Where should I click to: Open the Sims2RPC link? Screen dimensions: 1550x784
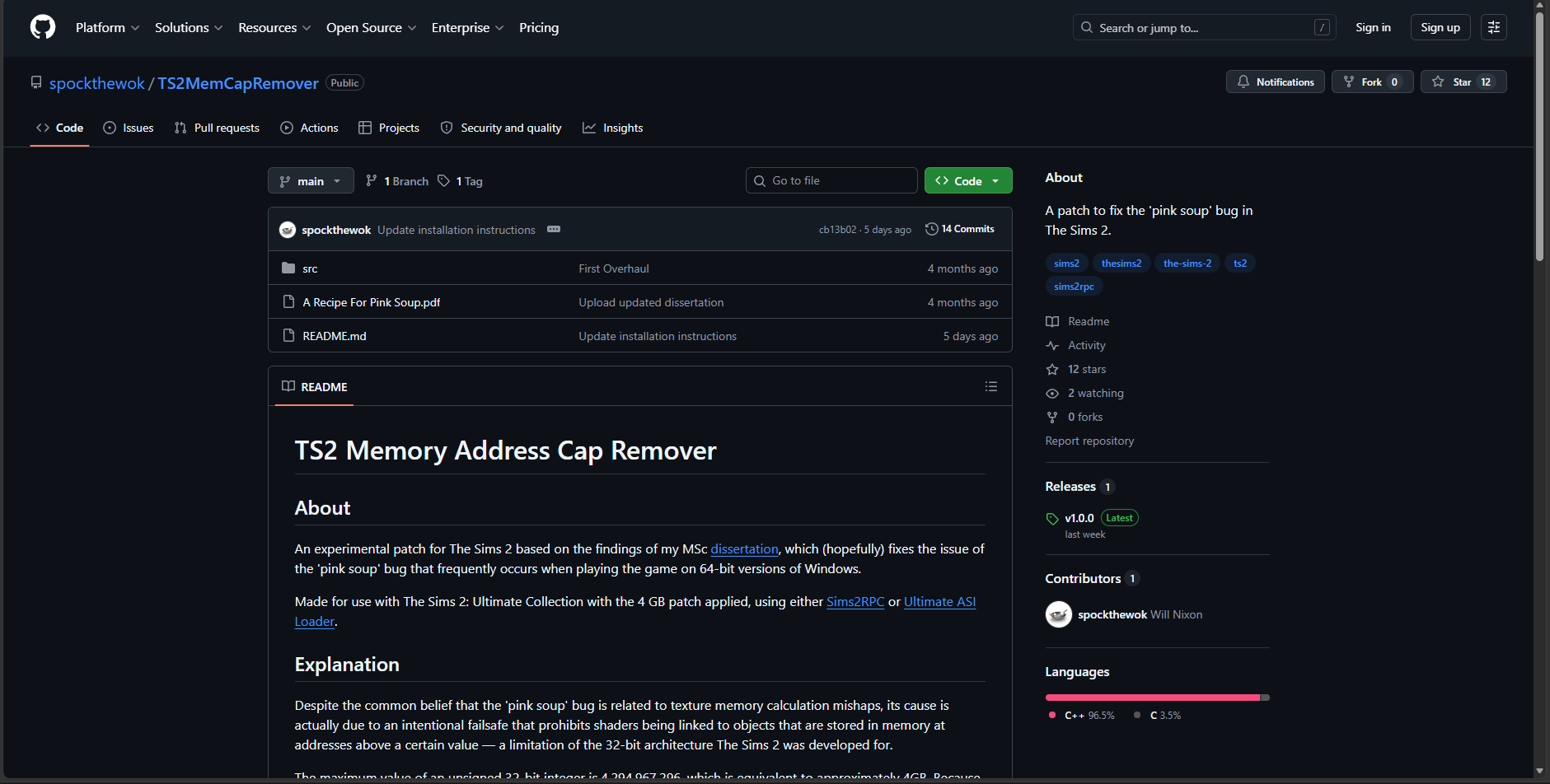(855, 601)
